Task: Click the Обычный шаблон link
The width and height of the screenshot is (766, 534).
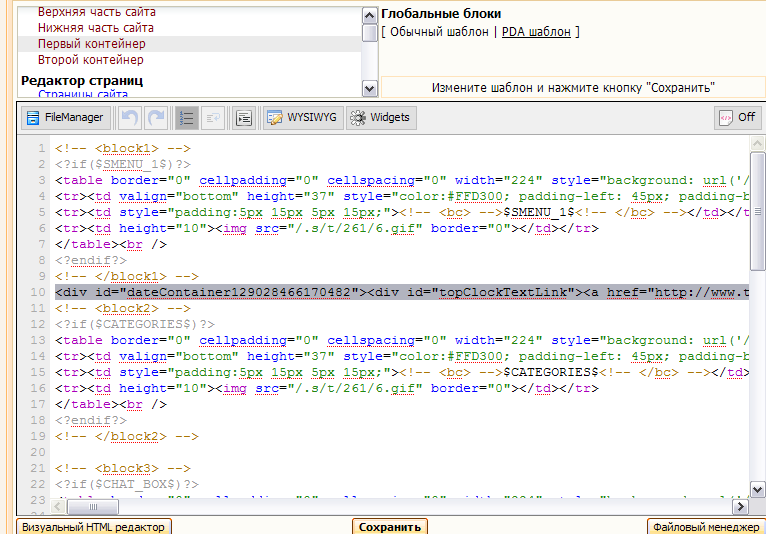Action: [439, 32]
